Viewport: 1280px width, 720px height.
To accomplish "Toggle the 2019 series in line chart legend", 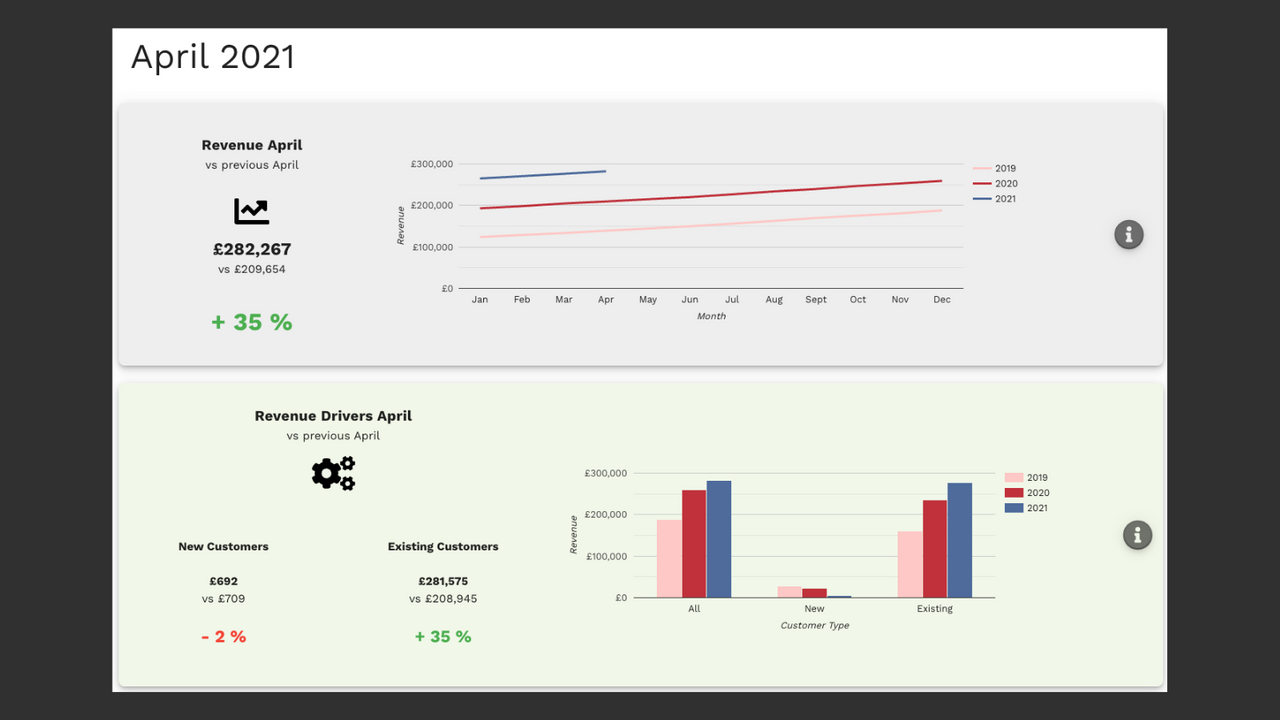I will [994, 169].
